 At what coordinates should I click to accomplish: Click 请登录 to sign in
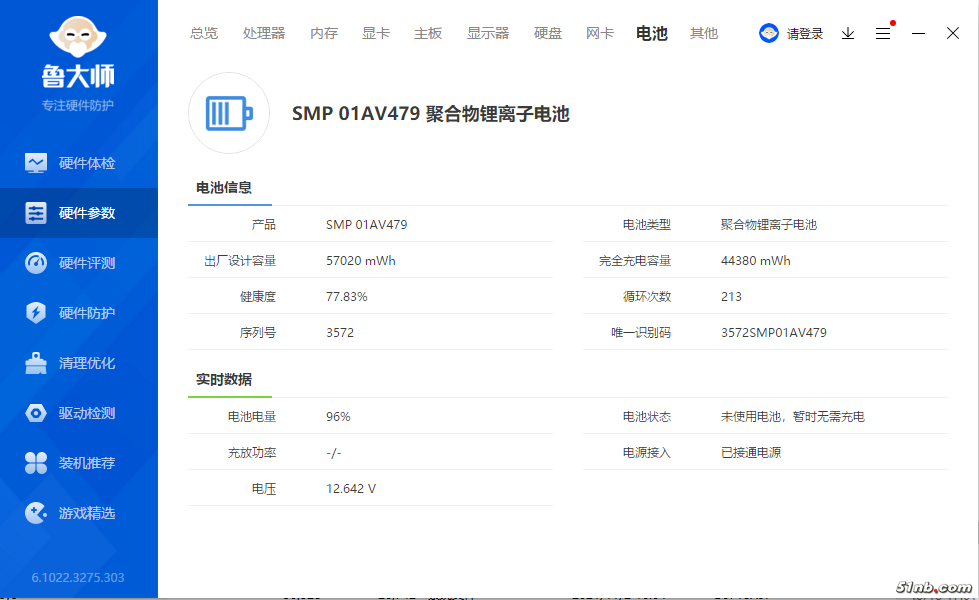805,33
